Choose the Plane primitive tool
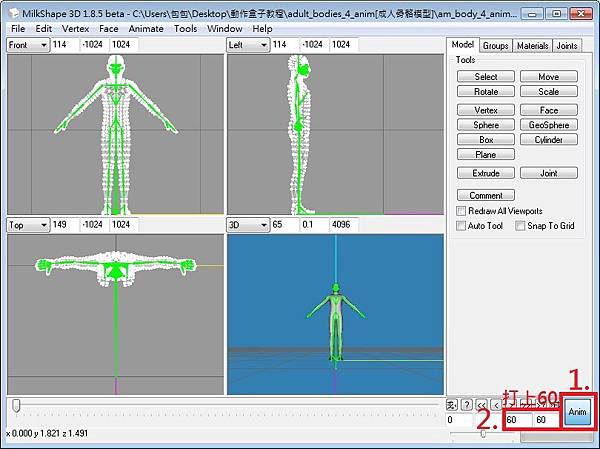Image resolution: width=600 pixels, height=449 pixels. point(486,155)
